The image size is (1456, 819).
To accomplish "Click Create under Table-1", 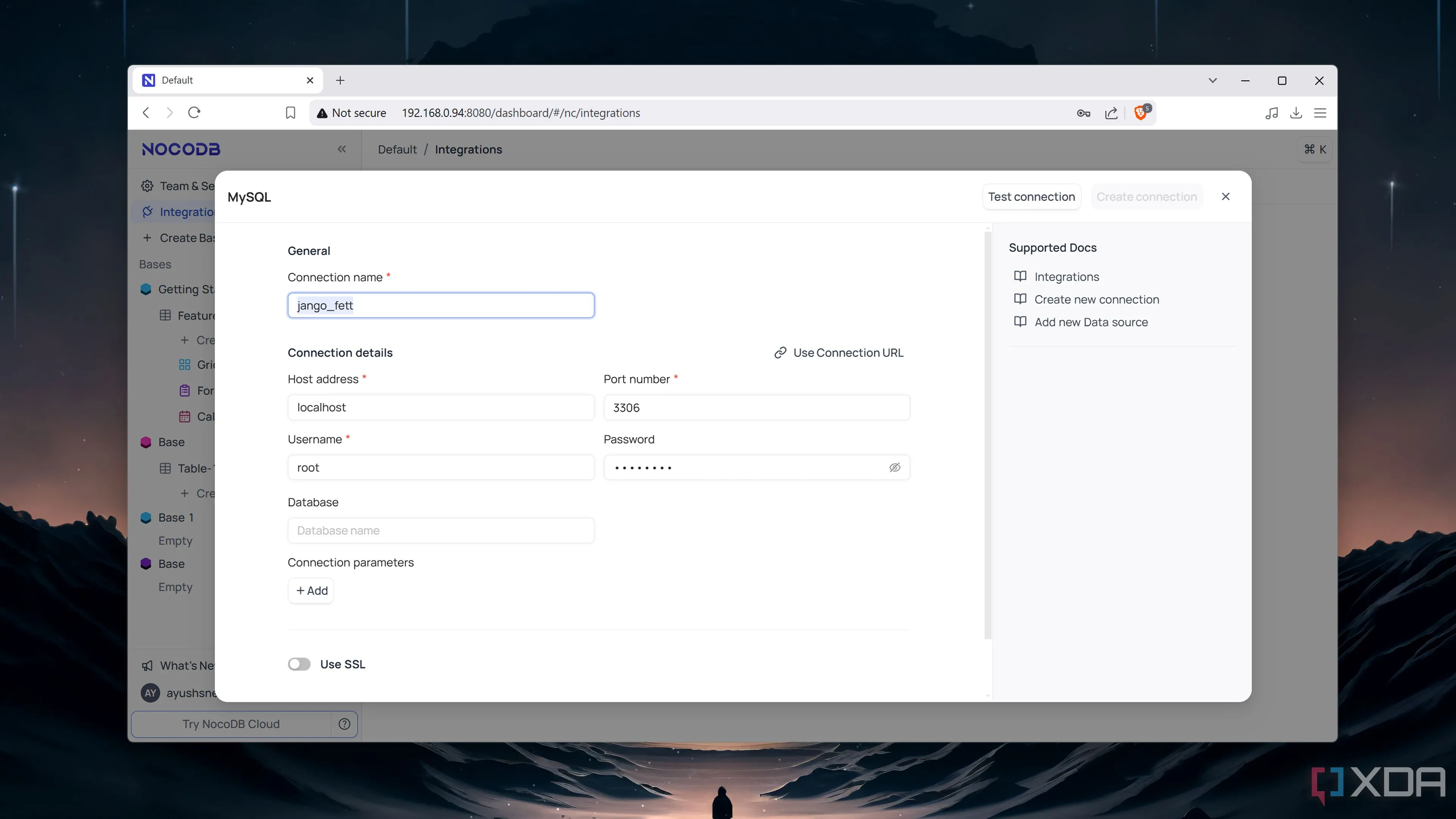I will click(197, 493).
